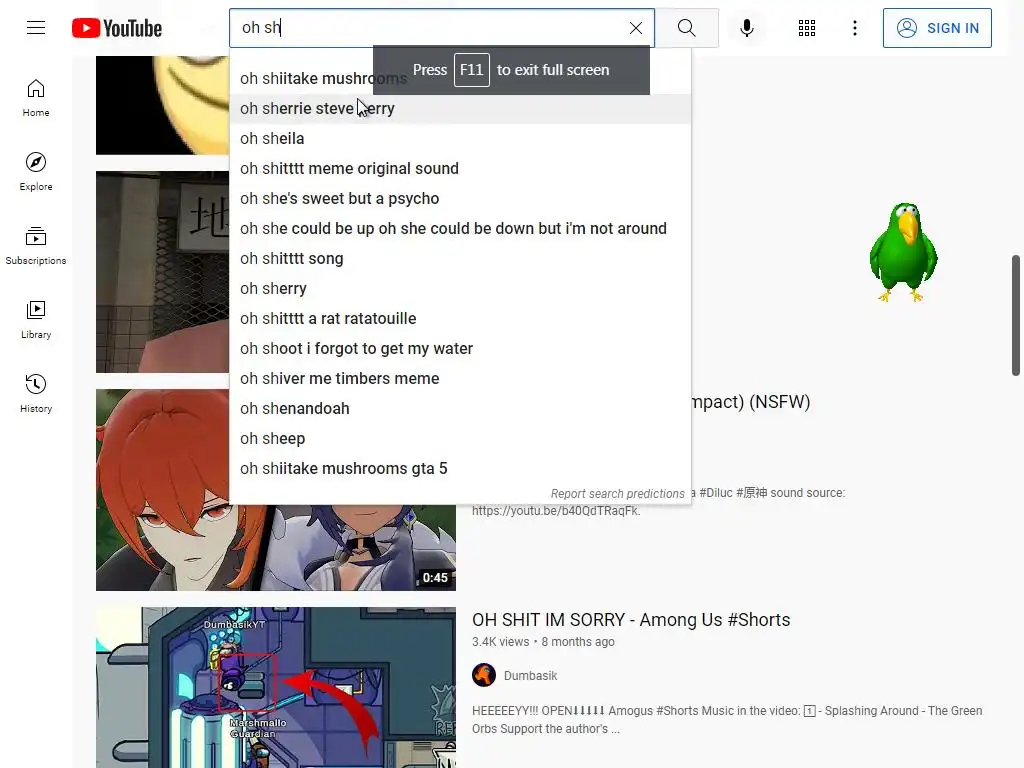Open the Dumbasik channel link
This screenshot has width=1024, height=768.
point(530,676)
